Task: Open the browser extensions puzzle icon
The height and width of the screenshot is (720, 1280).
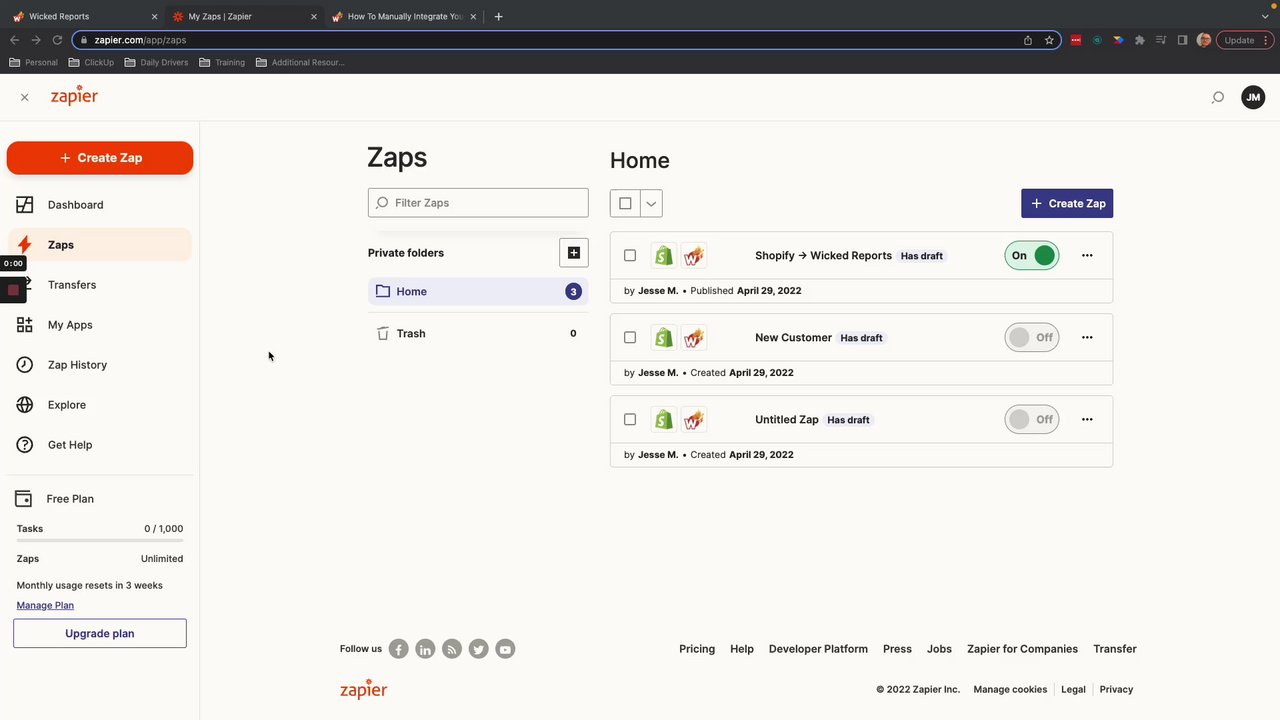Action: pos(1139,40)
